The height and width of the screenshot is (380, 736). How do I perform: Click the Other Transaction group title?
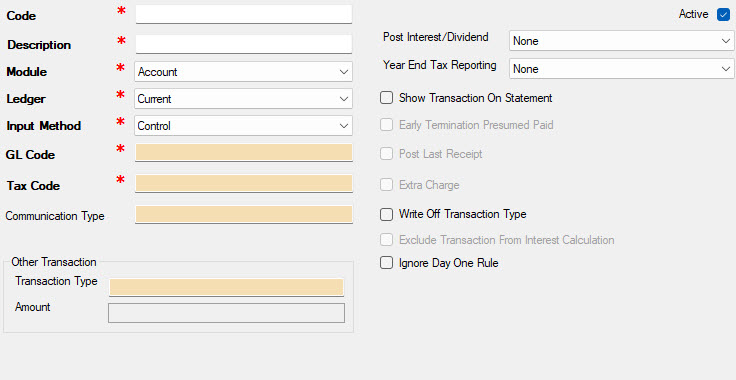click(x=54, y=262)
